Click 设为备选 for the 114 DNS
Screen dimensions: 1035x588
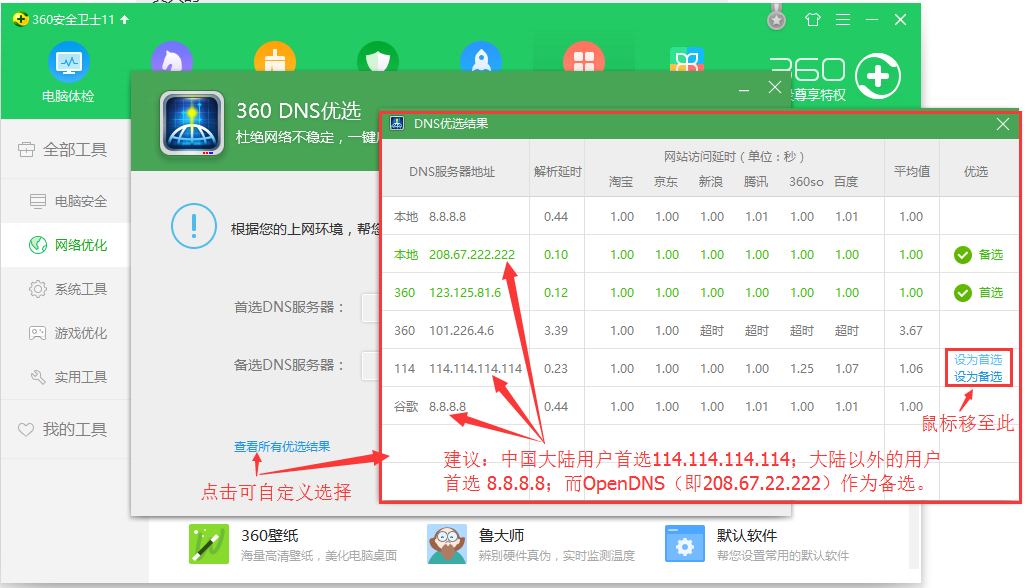(977, 377)
